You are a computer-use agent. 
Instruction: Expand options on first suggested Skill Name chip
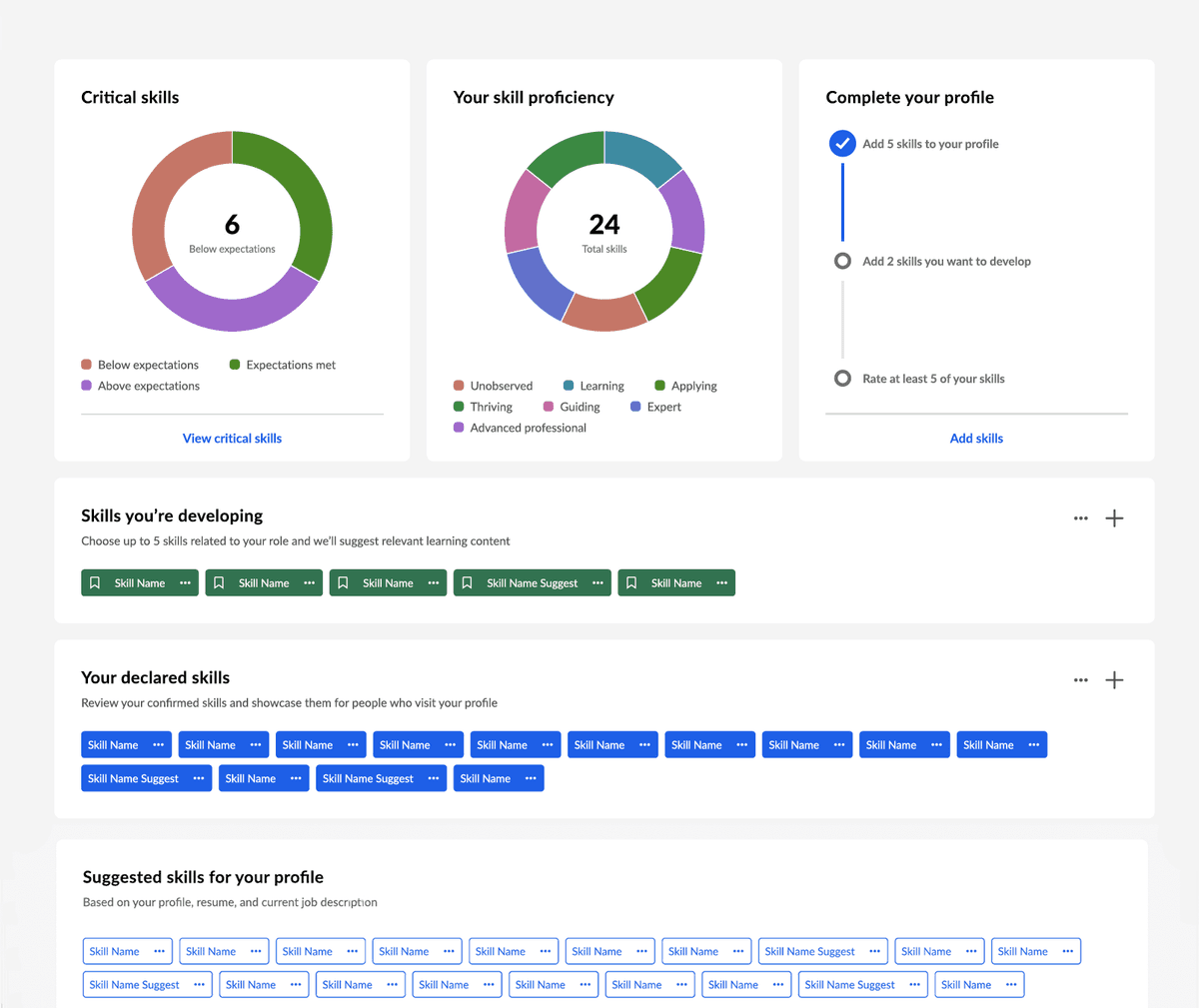(x=159, y=952)
